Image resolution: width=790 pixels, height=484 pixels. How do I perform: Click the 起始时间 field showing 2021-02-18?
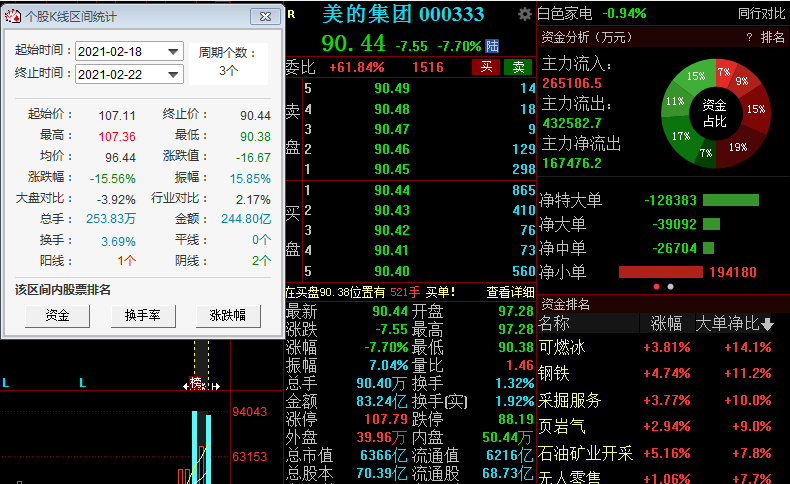pyautogui.click(x=129, y=51)
